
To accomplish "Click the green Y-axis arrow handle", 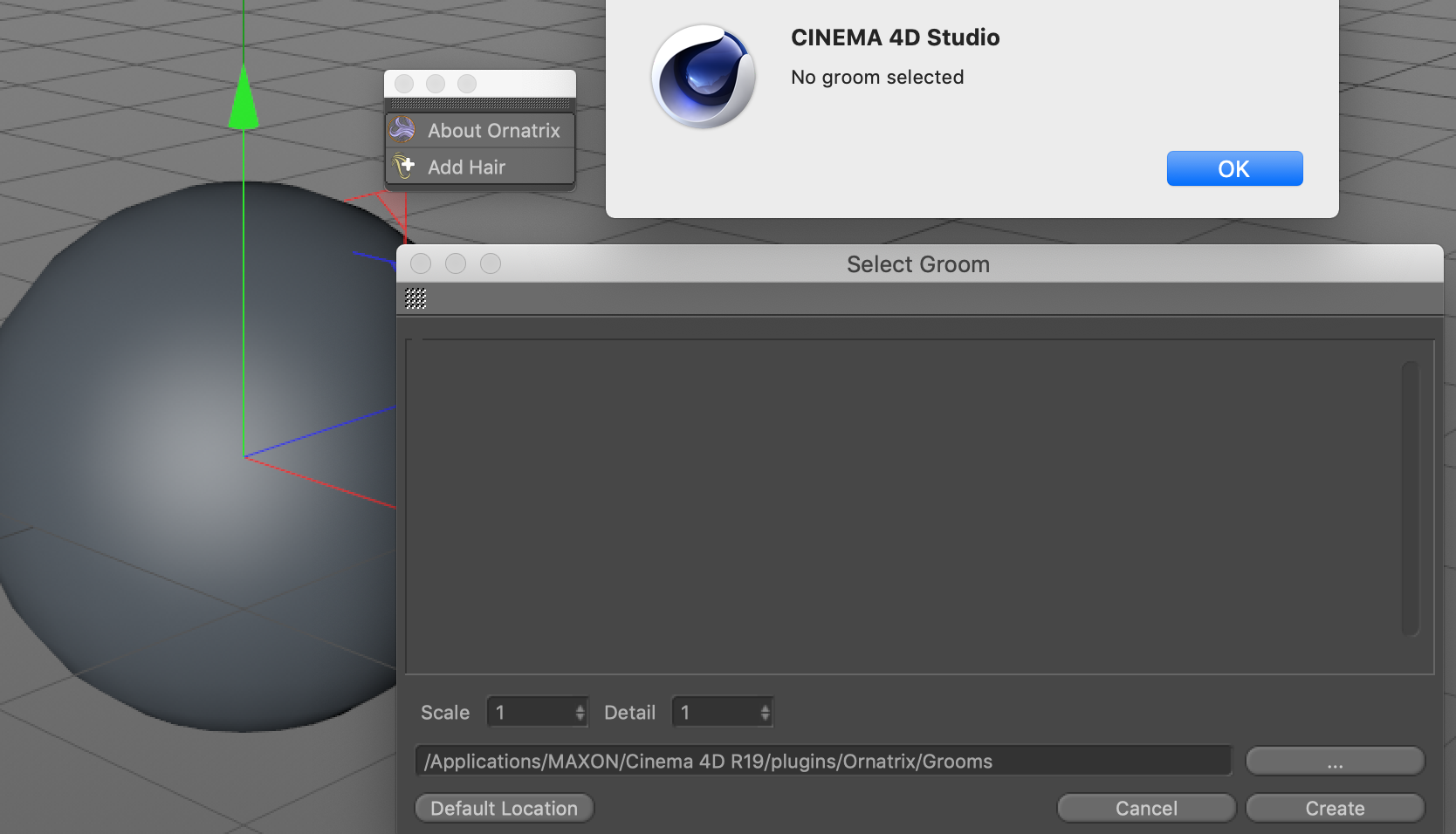I will 243,98.
